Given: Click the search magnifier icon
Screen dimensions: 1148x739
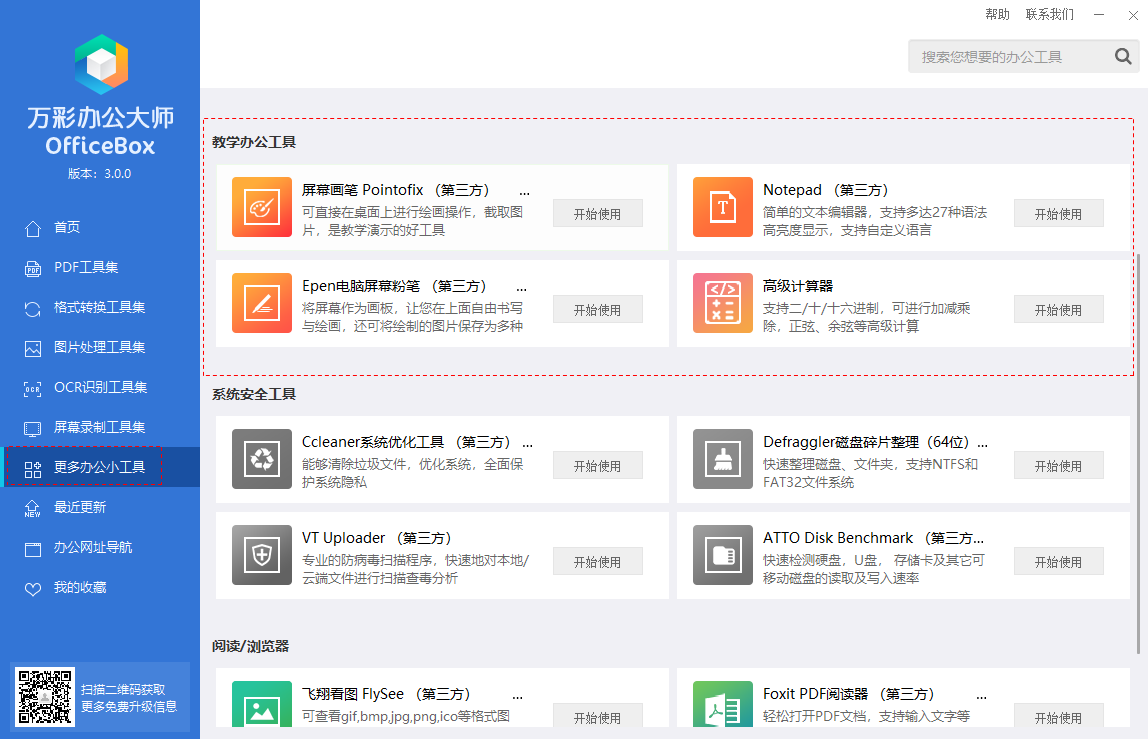Looking at the screenshot, I should 1124,57.
